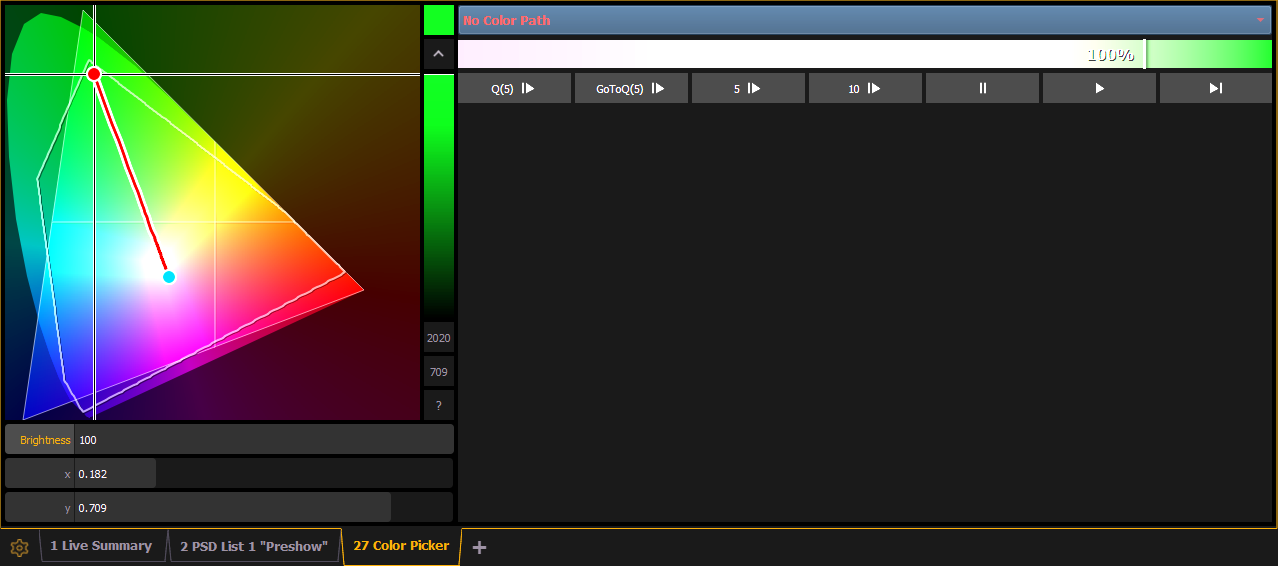The width and height of the screenshot is (1278, 566).
Task: Switch to the 1 Live Summary tab
Action: tap(100, 546)
